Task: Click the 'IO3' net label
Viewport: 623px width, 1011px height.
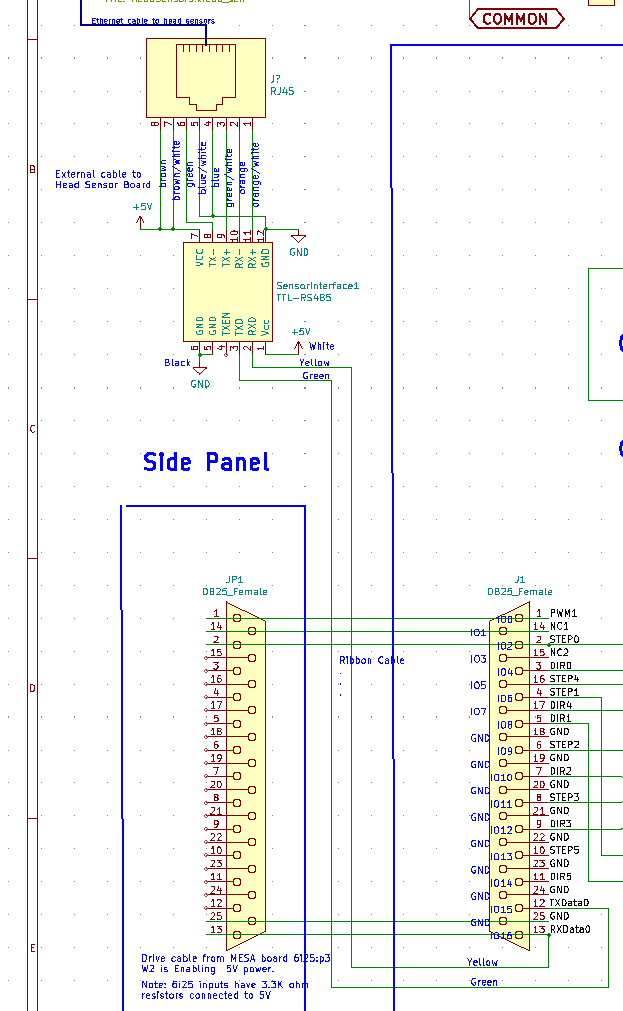Action: click(x=478, y=659)
